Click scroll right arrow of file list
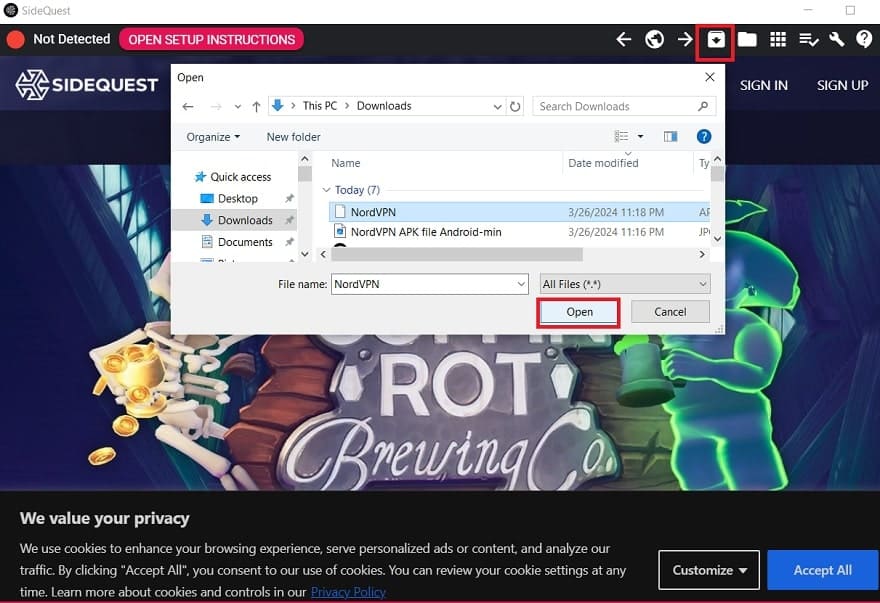880x603 pixels. tap(702, 254)
